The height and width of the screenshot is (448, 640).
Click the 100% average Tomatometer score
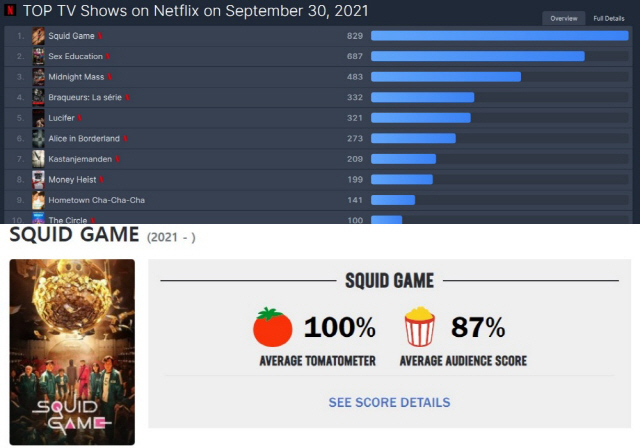(x=340, y=327)
